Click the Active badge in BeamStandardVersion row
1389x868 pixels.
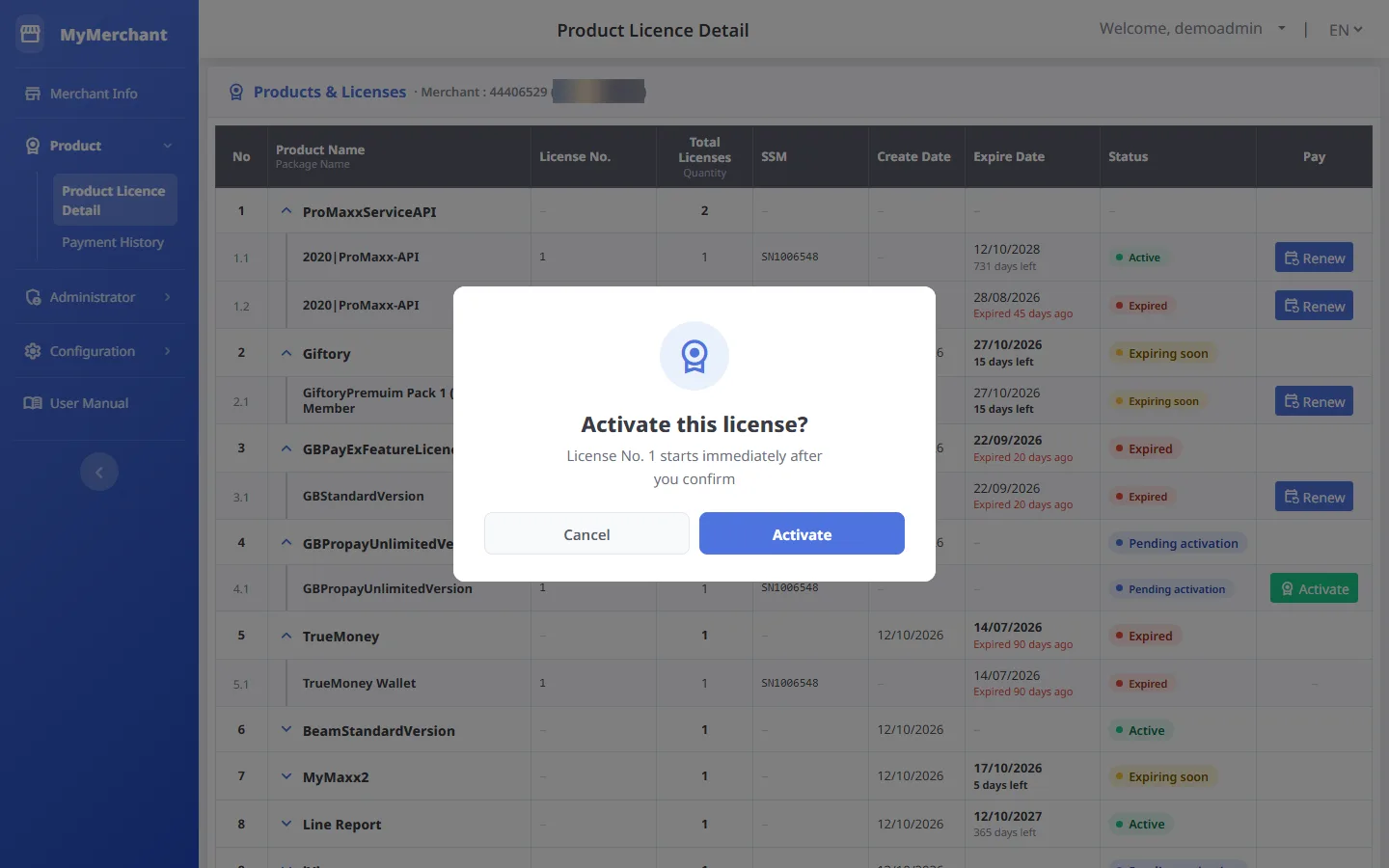pyautogui.click(x=1140, y=730)
